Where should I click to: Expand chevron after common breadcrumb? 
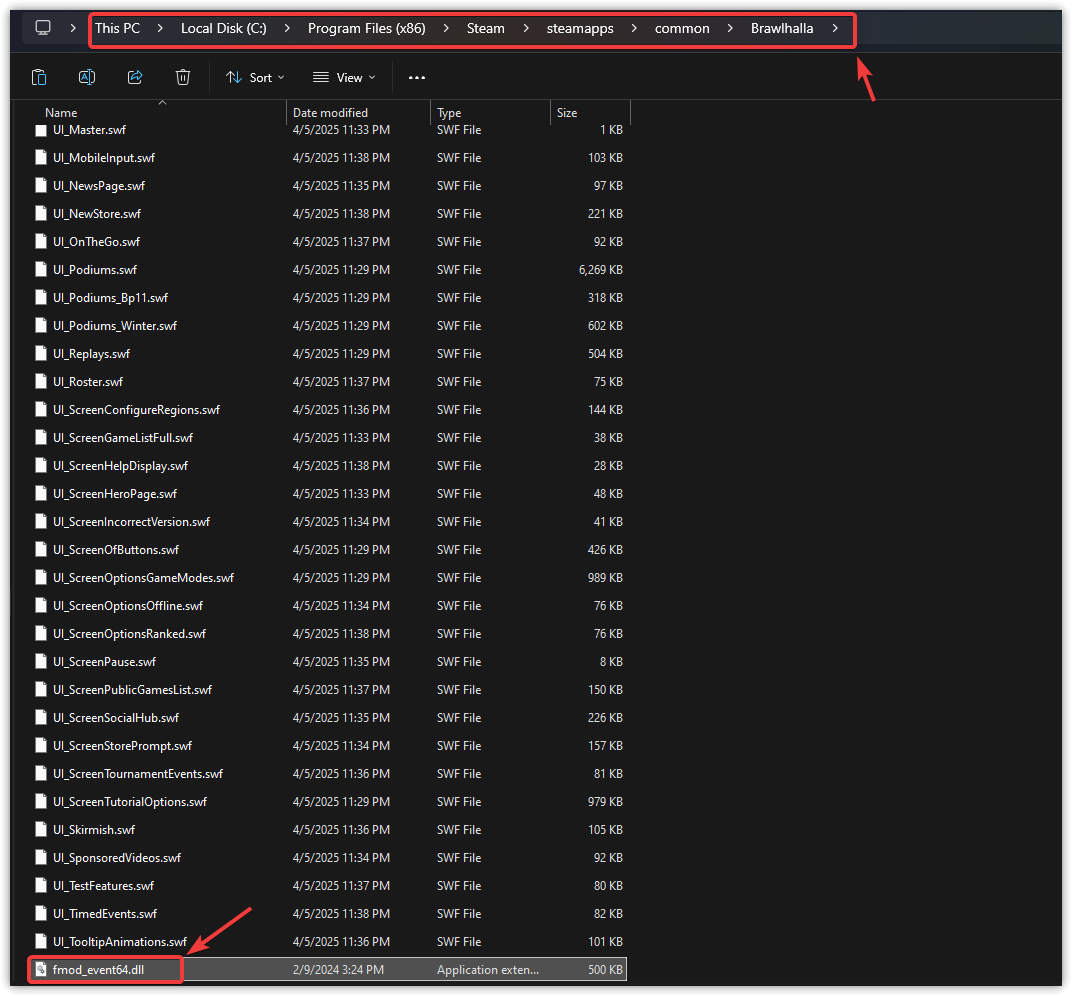tap(730, 28)
